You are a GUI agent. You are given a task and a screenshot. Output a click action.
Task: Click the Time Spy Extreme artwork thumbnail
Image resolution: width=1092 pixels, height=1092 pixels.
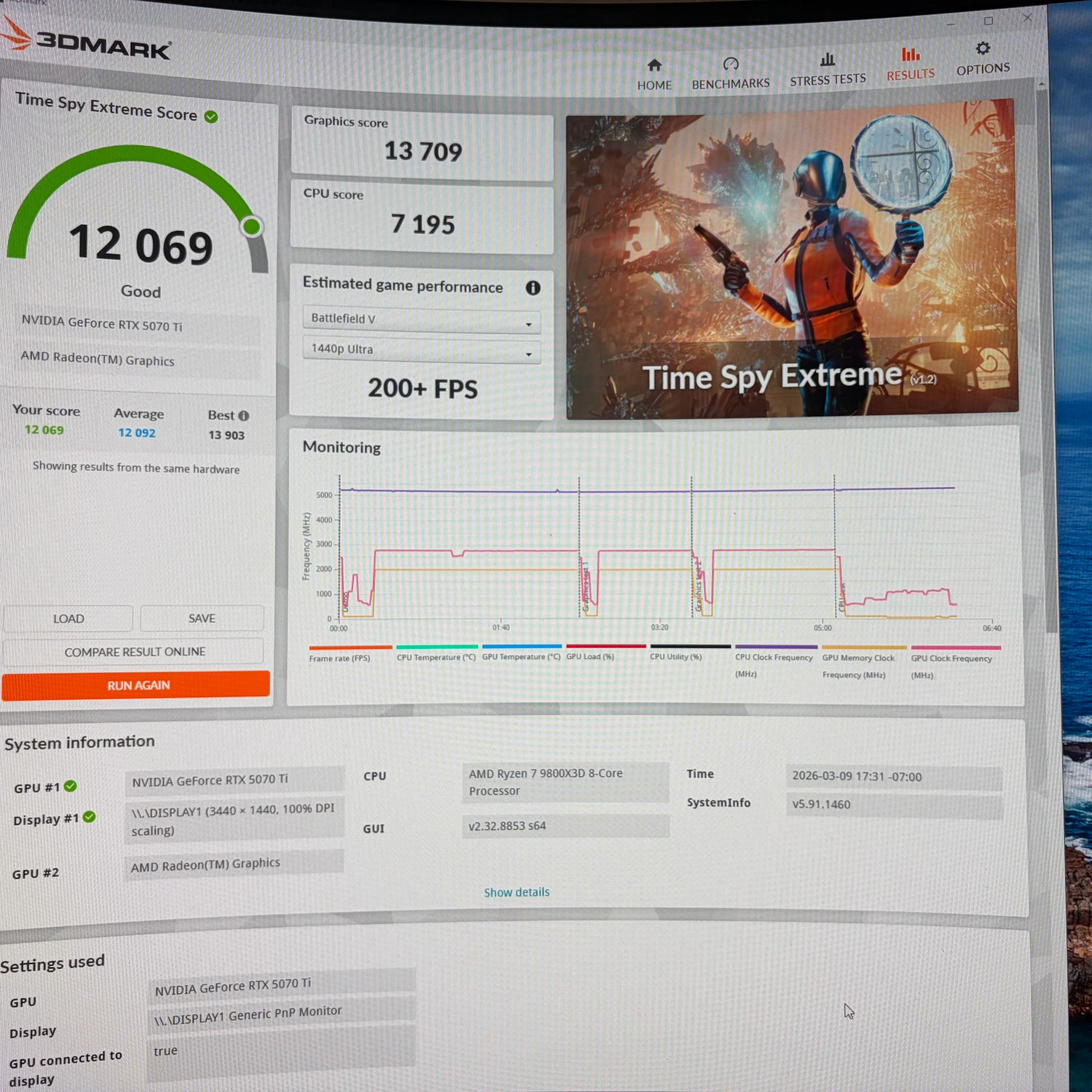[791, 260]
